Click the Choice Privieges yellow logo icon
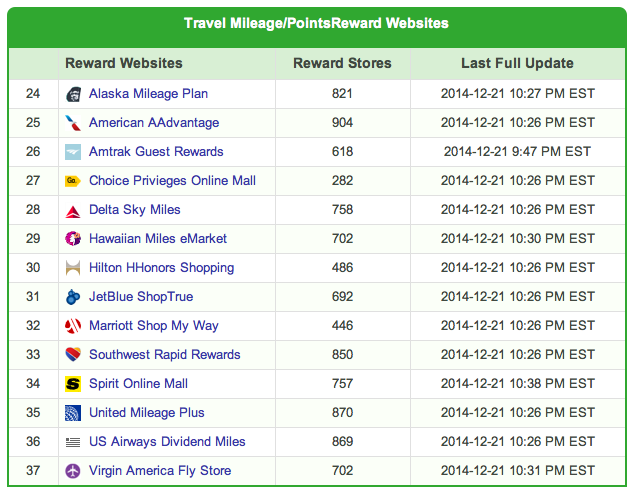This screenshot has height=499, width=635. [x=73, y=181]
